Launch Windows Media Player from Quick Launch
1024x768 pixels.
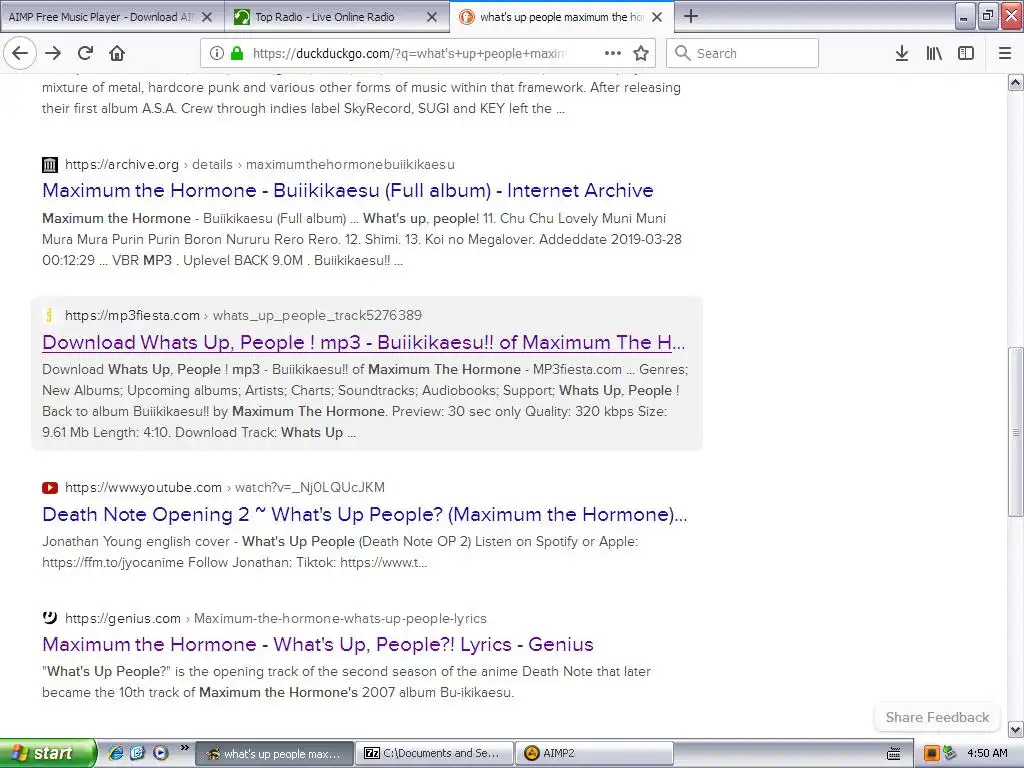[x=161, y=753]
